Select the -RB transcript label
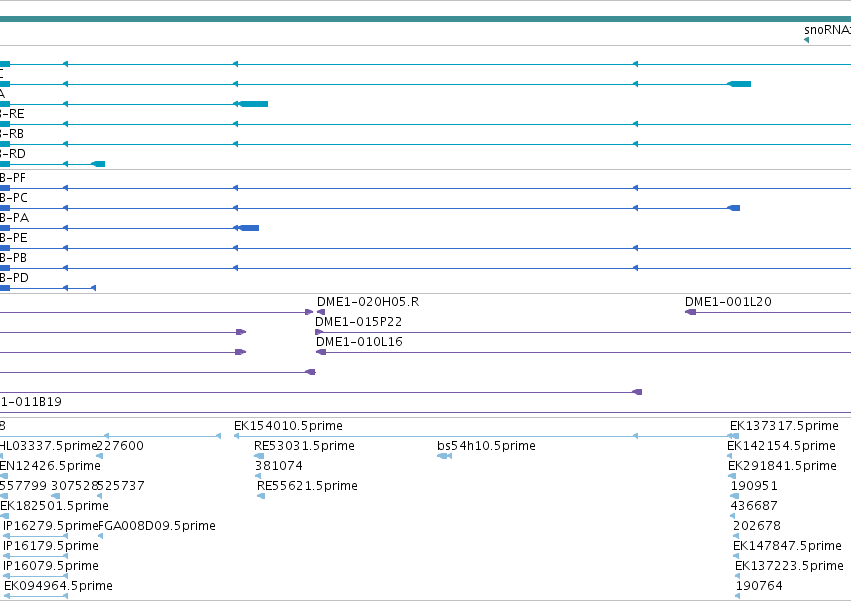 (x=12, y=134)
